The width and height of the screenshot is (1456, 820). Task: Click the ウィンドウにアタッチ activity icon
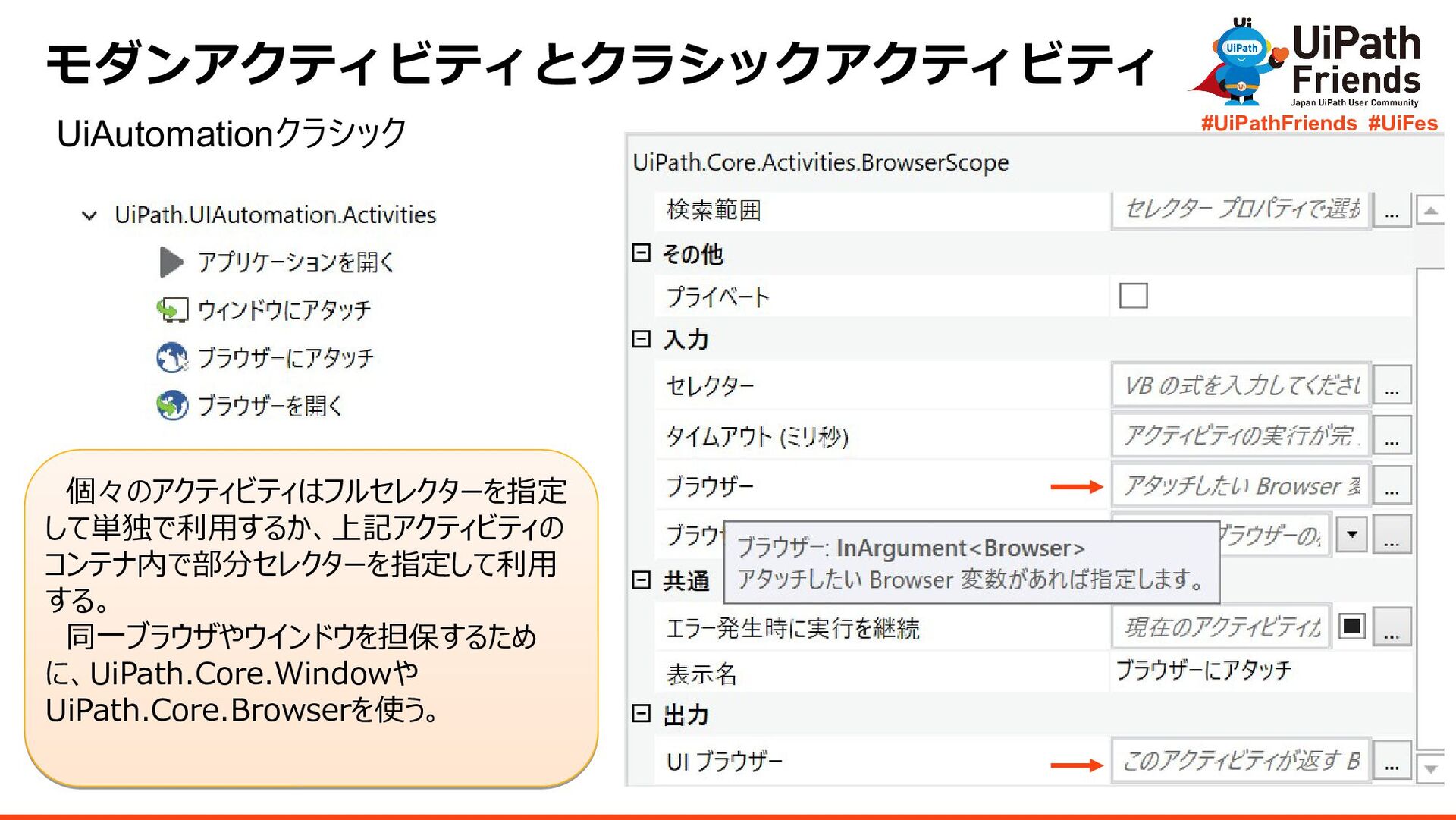[x=172, y=309]
